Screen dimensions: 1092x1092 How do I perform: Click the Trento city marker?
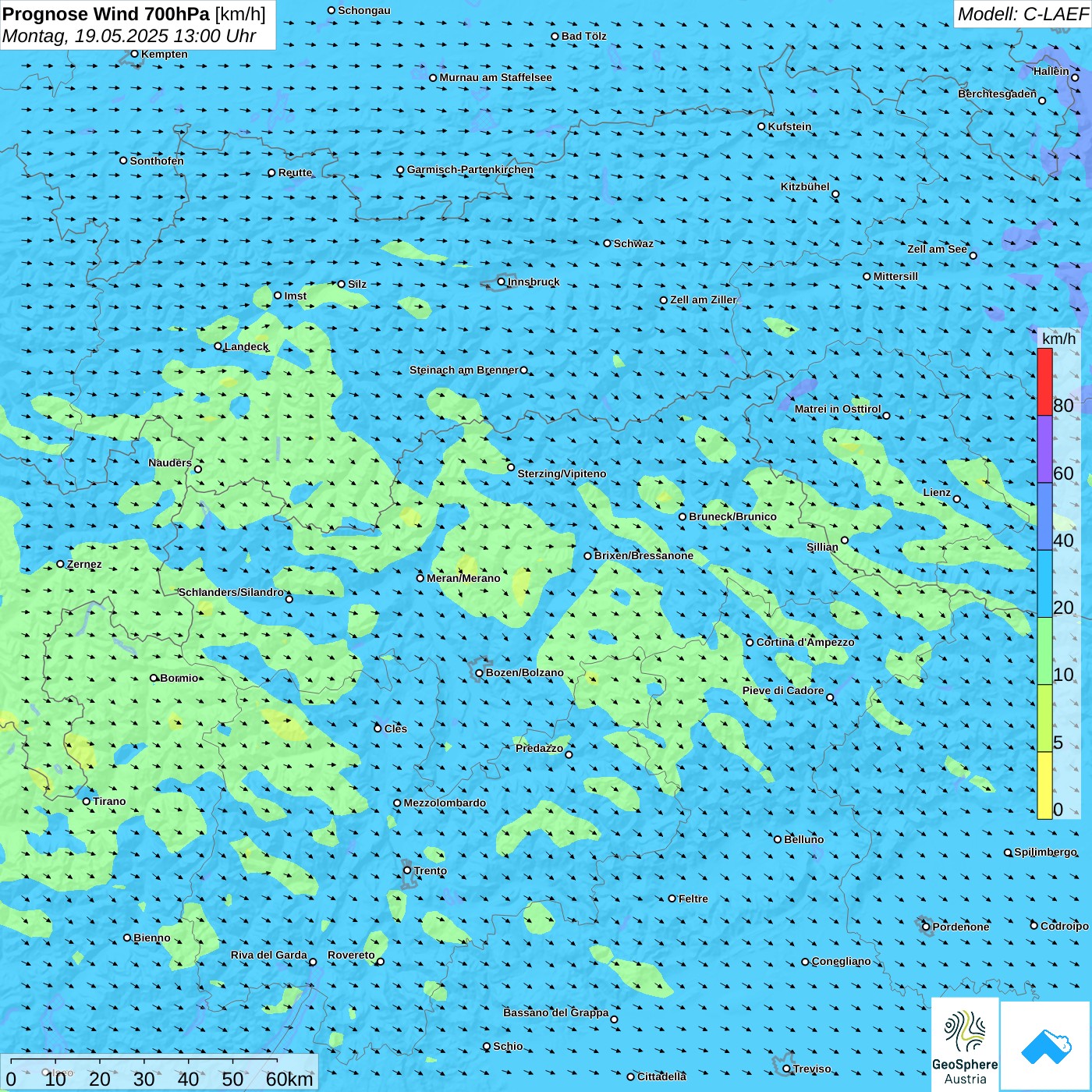coord(407,870)
